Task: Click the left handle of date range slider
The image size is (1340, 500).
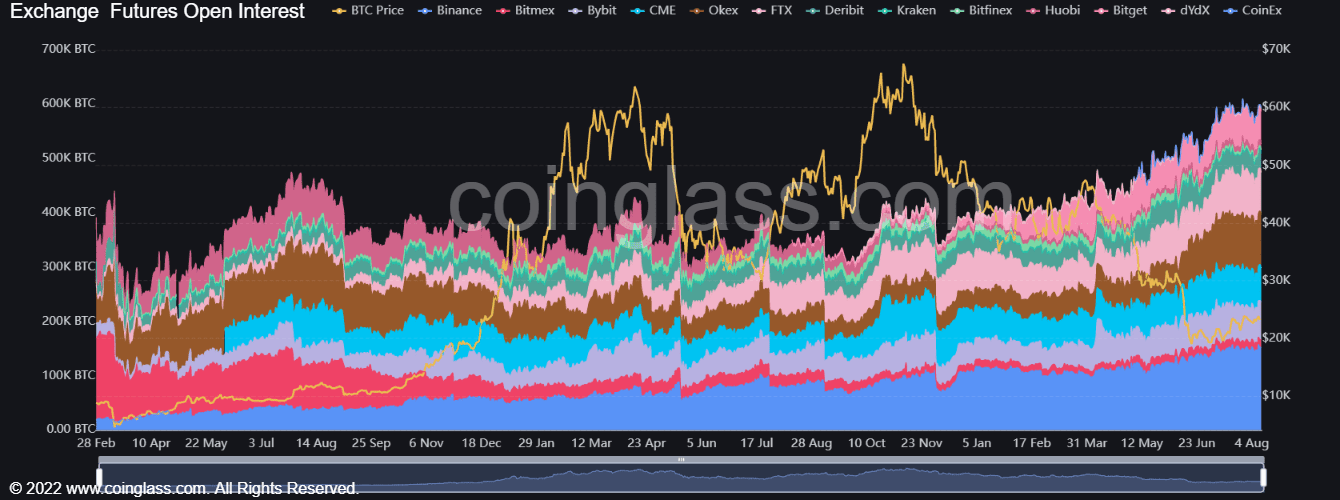Action: [x=99, y=478]
